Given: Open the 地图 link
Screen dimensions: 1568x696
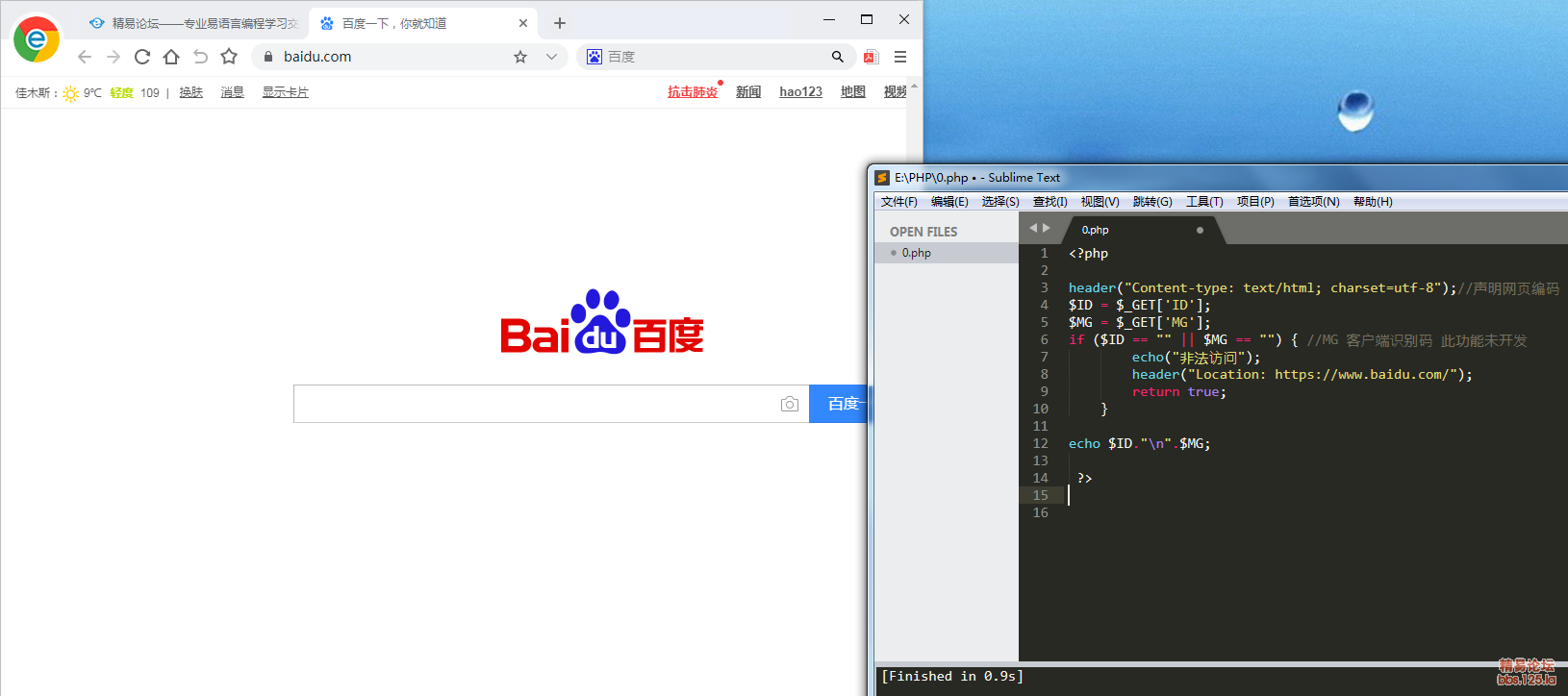Looking at the screenshot, I should pyautogui.click(x=853, y=92).
